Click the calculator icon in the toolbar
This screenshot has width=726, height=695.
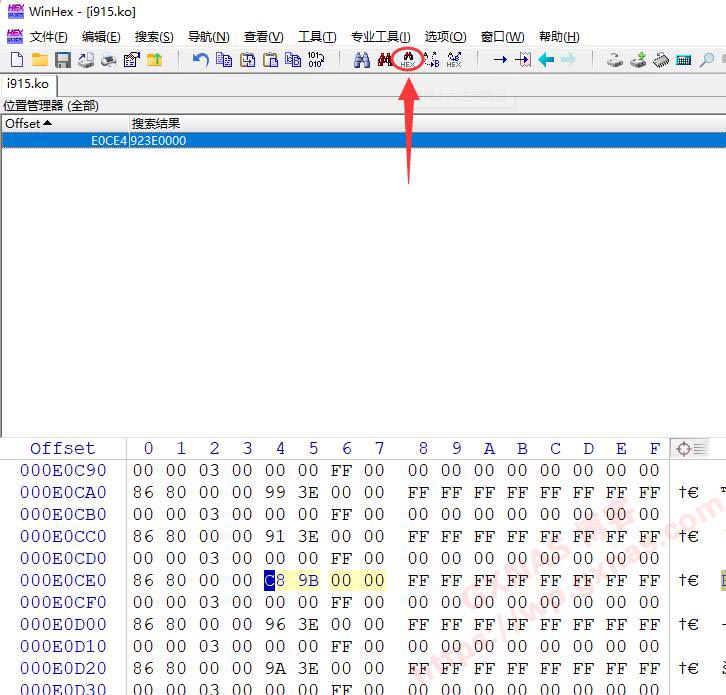(684, 60)
